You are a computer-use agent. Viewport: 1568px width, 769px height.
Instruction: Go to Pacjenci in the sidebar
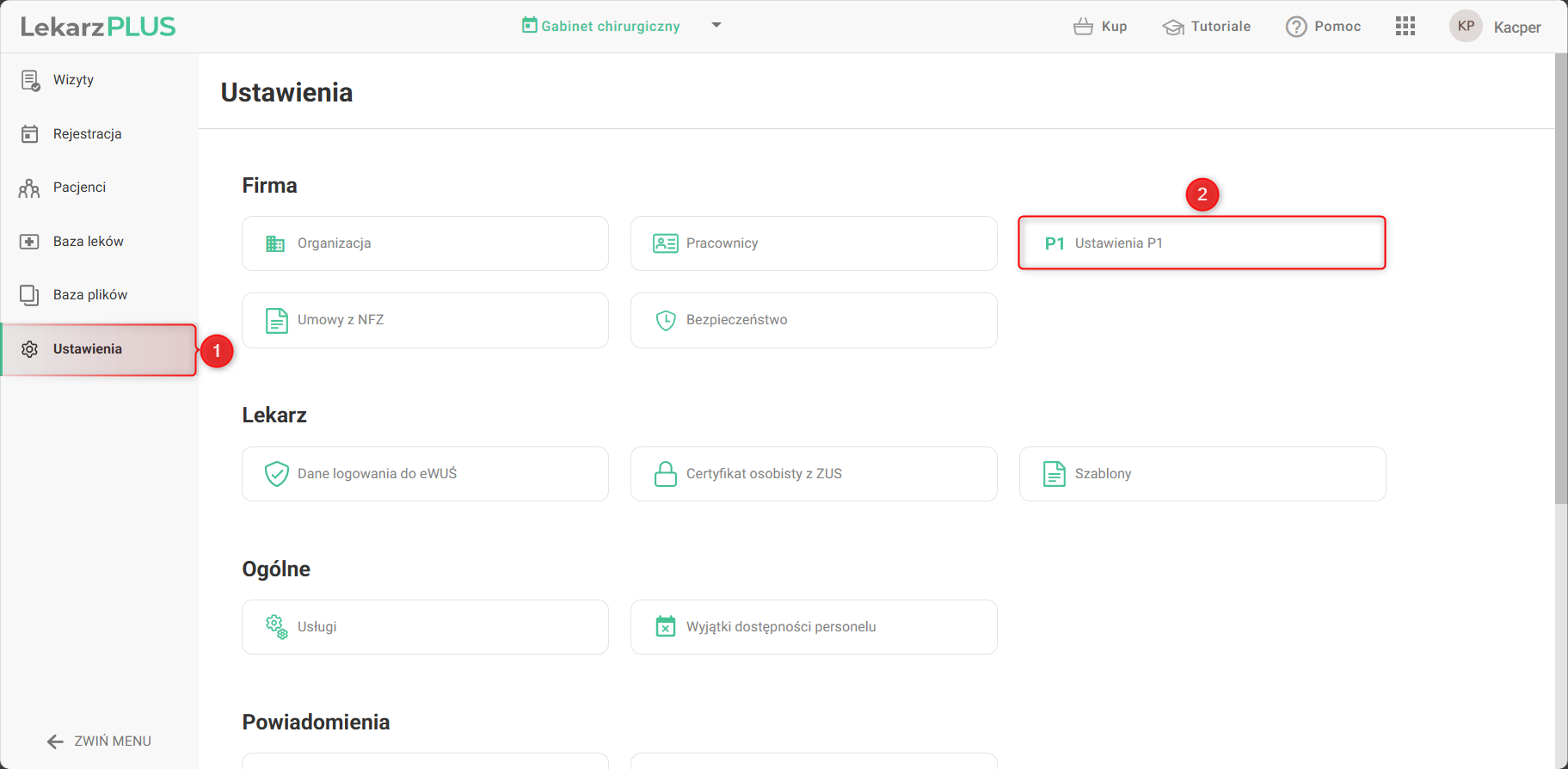[x=79, y=188]
